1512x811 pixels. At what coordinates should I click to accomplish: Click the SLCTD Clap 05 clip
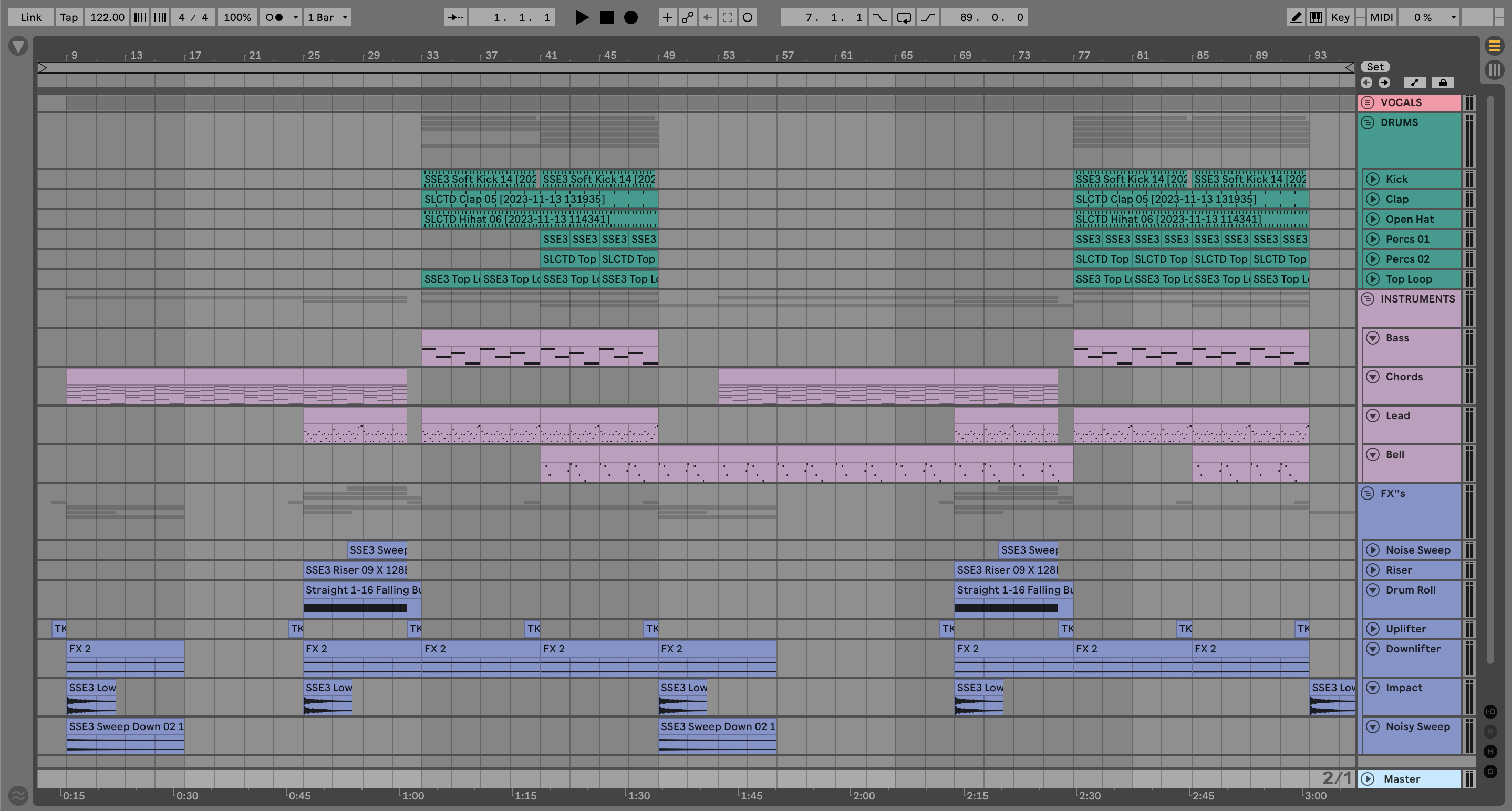pyautogui.click(x=514, y=199)
